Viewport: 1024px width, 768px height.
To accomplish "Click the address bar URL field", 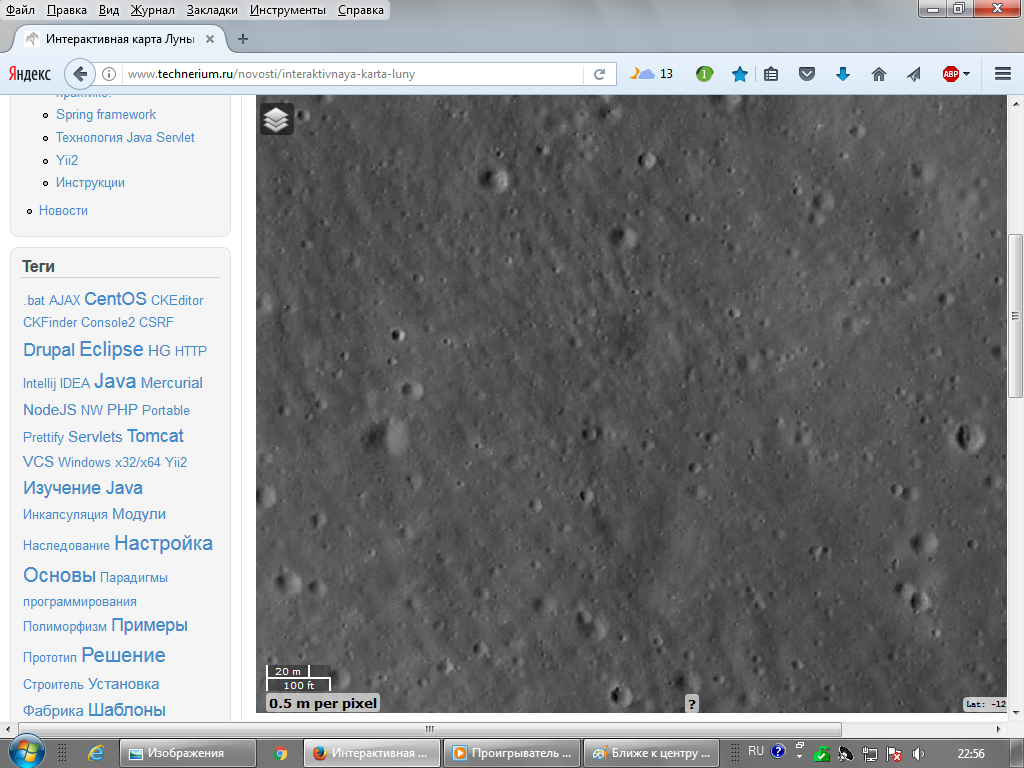I will (353, 74).
